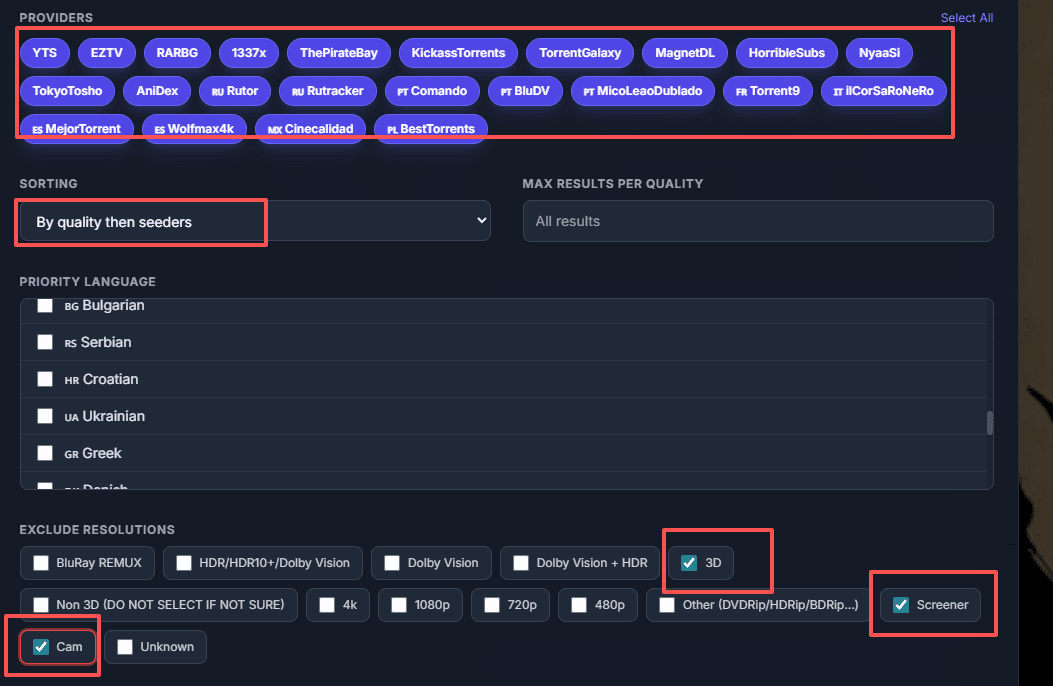Screen dimensions: 1053x686
Task: Toggle the YTS provider chip
Action: tap(44, 53)
